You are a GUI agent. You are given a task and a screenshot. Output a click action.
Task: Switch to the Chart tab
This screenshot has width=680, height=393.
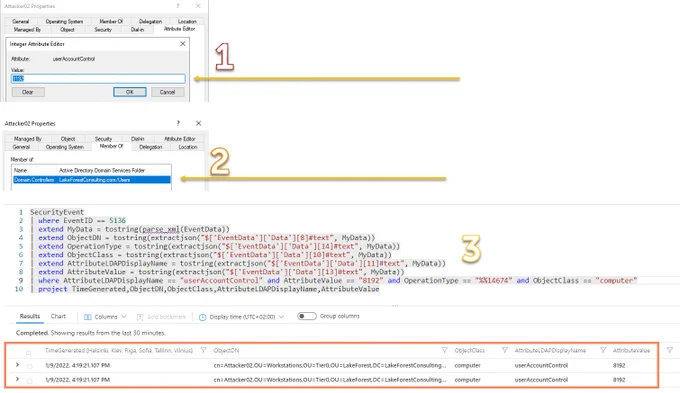58,316
